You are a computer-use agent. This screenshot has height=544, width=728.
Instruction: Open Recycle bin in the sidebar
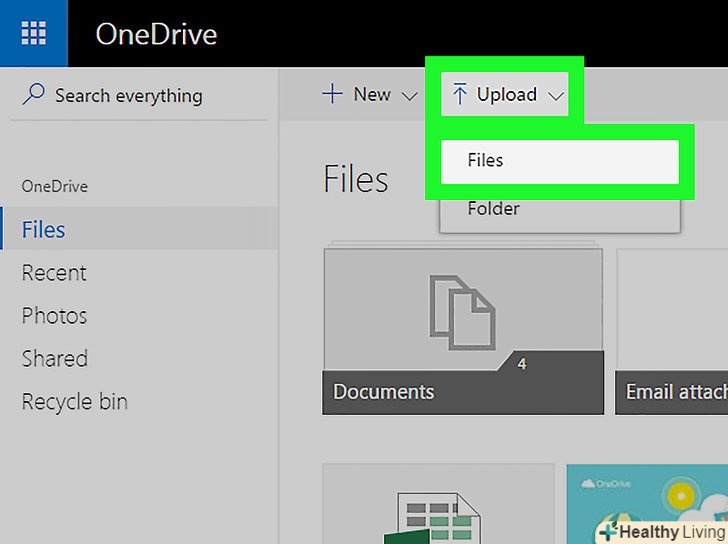pyautogui.click(x=75, y=402)
